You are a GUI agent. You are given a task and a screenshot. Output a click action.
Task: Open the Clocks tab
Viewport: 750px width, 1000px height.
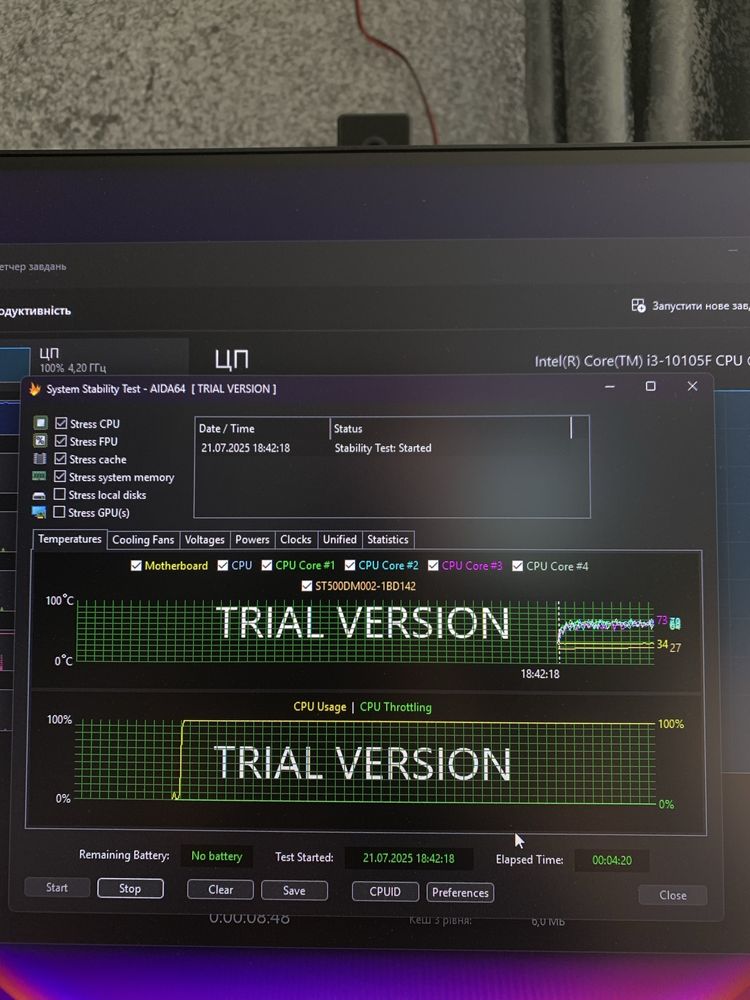296,540
